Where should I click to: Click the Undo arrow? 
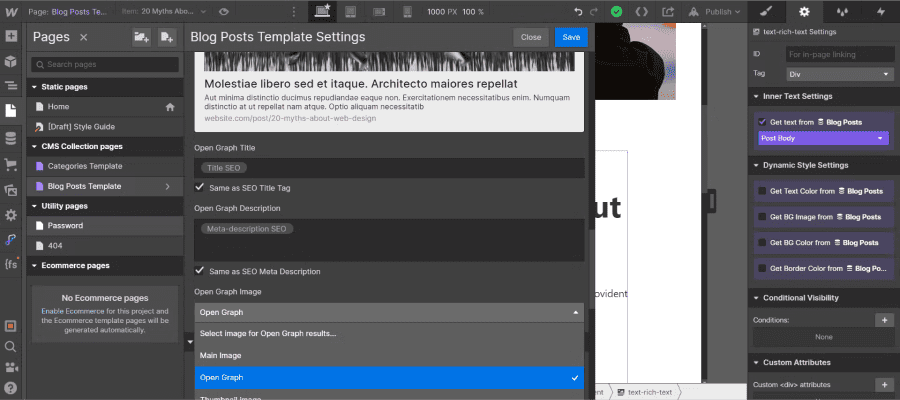coord(578,11)
